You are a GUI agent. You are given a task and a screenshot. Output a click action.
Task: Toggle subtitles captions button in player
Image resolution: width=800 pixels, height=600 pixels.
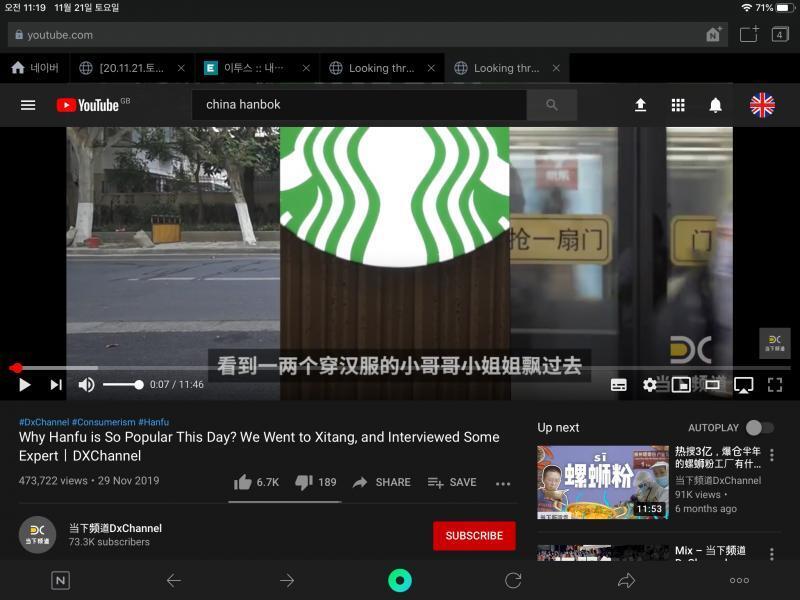point(618,385)
